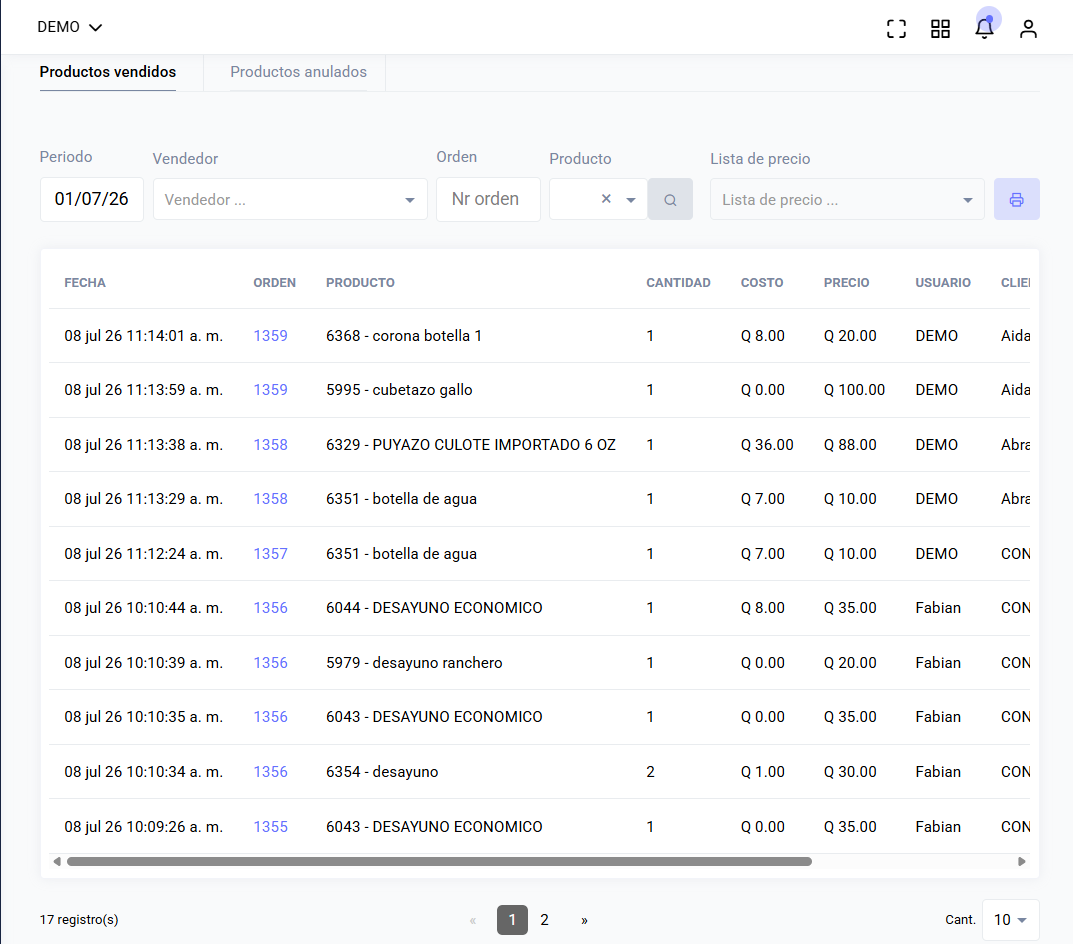Open the Vendedor dropdown
The height and width of the screenshot is (944, 1073).
pos(290,199)
